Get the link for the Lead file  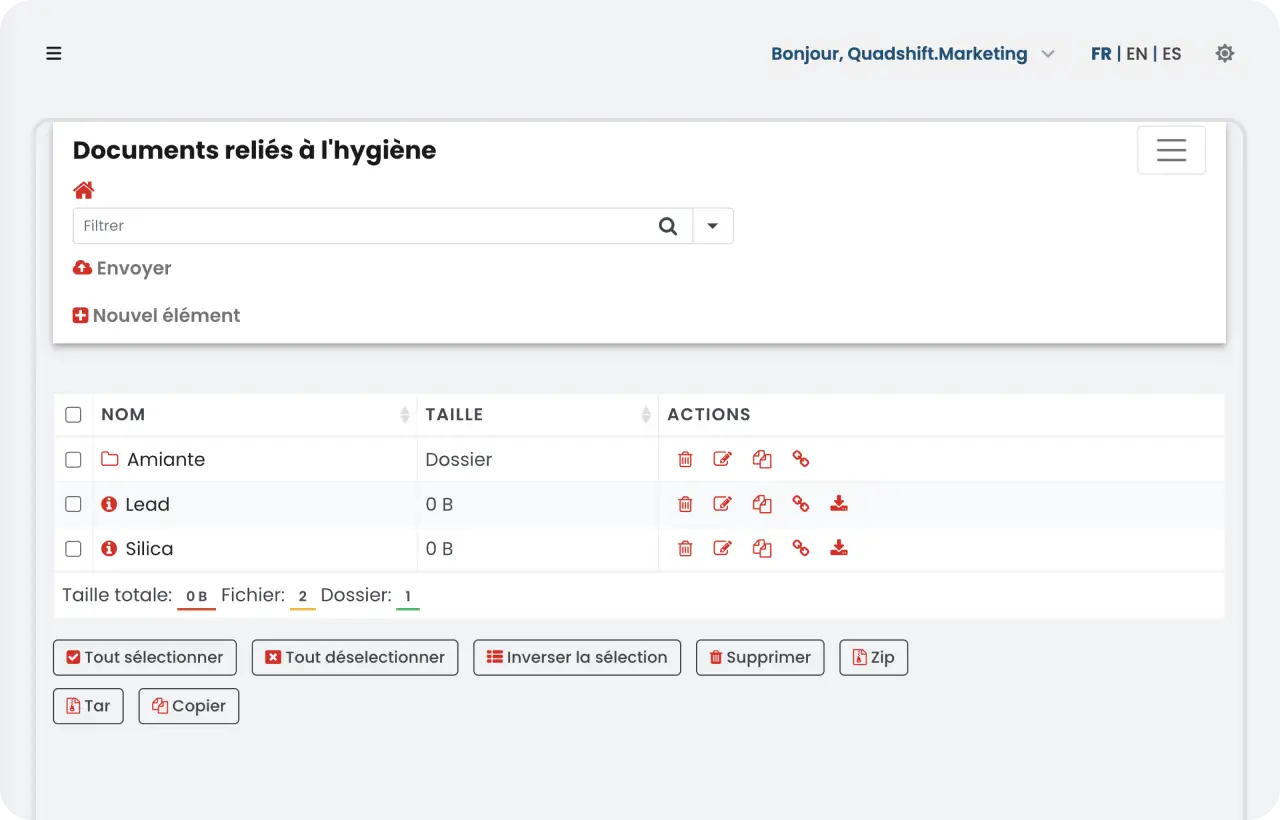800,503
